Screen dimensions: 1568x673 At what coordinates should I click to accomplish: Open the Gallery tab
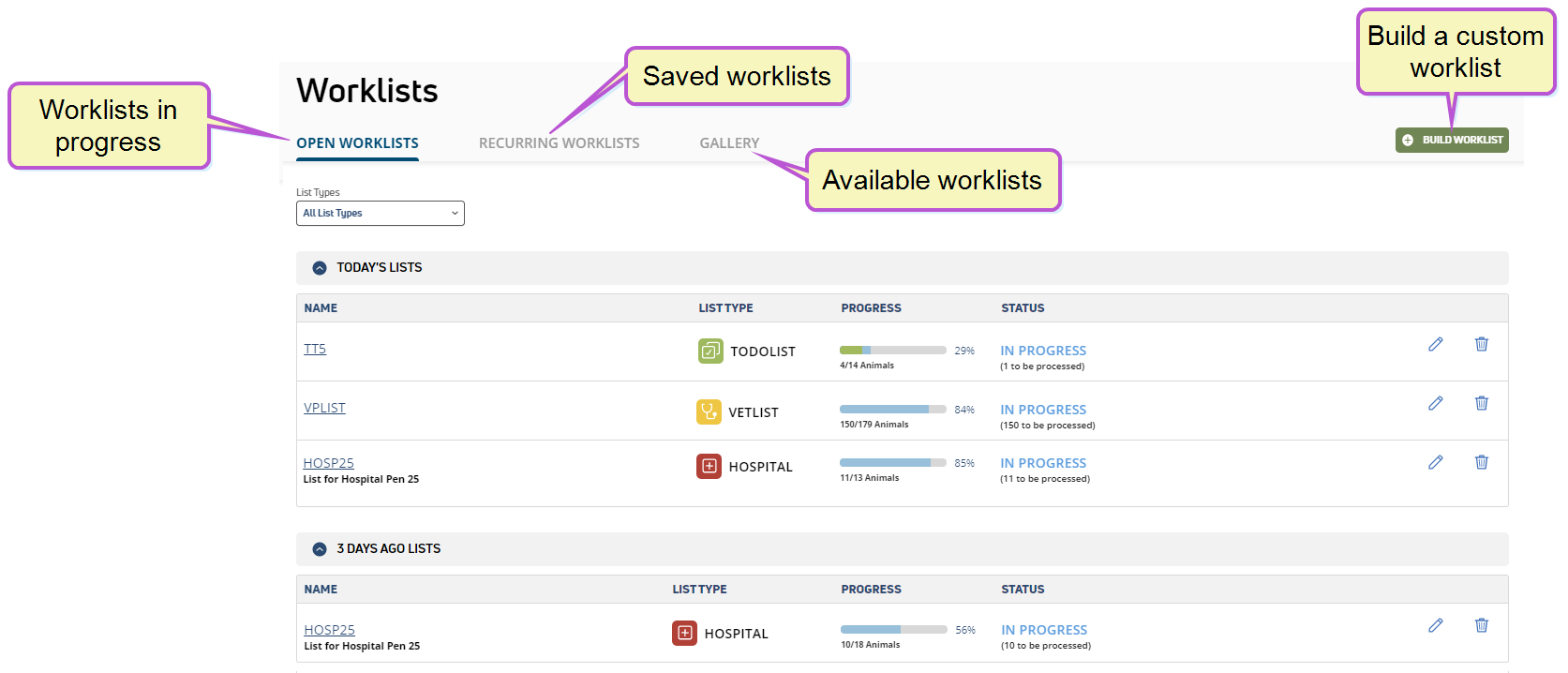(729, 143)
